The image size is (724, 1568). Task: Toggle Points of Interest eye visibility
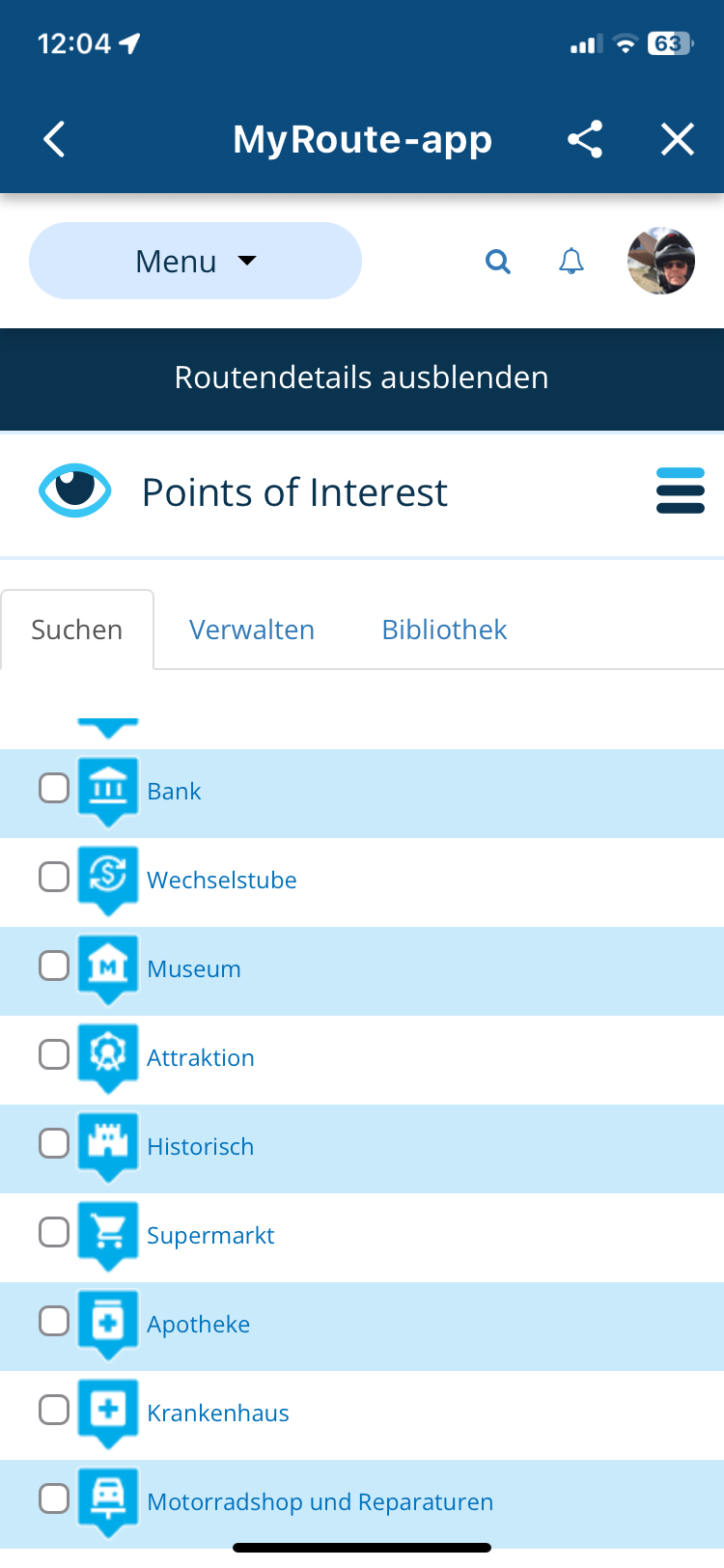click(x=75, y=490)
